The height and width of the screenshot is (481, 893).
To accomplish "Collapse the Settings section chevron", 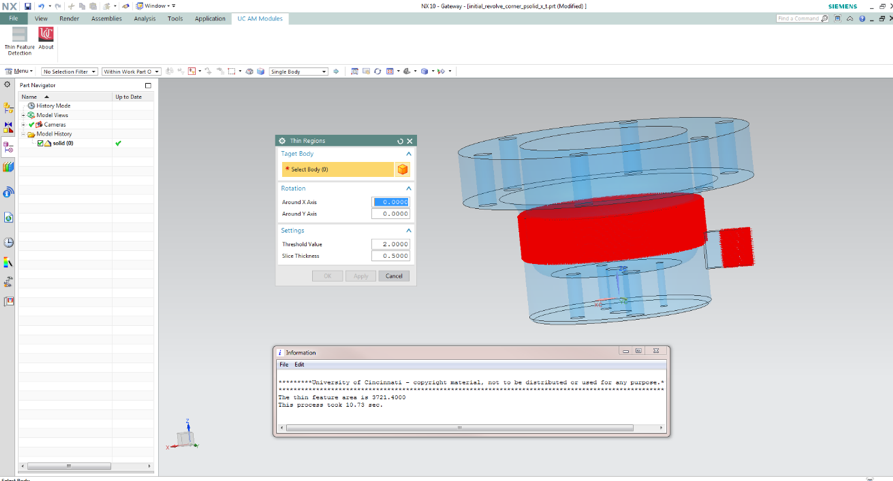I will (408, 231).
